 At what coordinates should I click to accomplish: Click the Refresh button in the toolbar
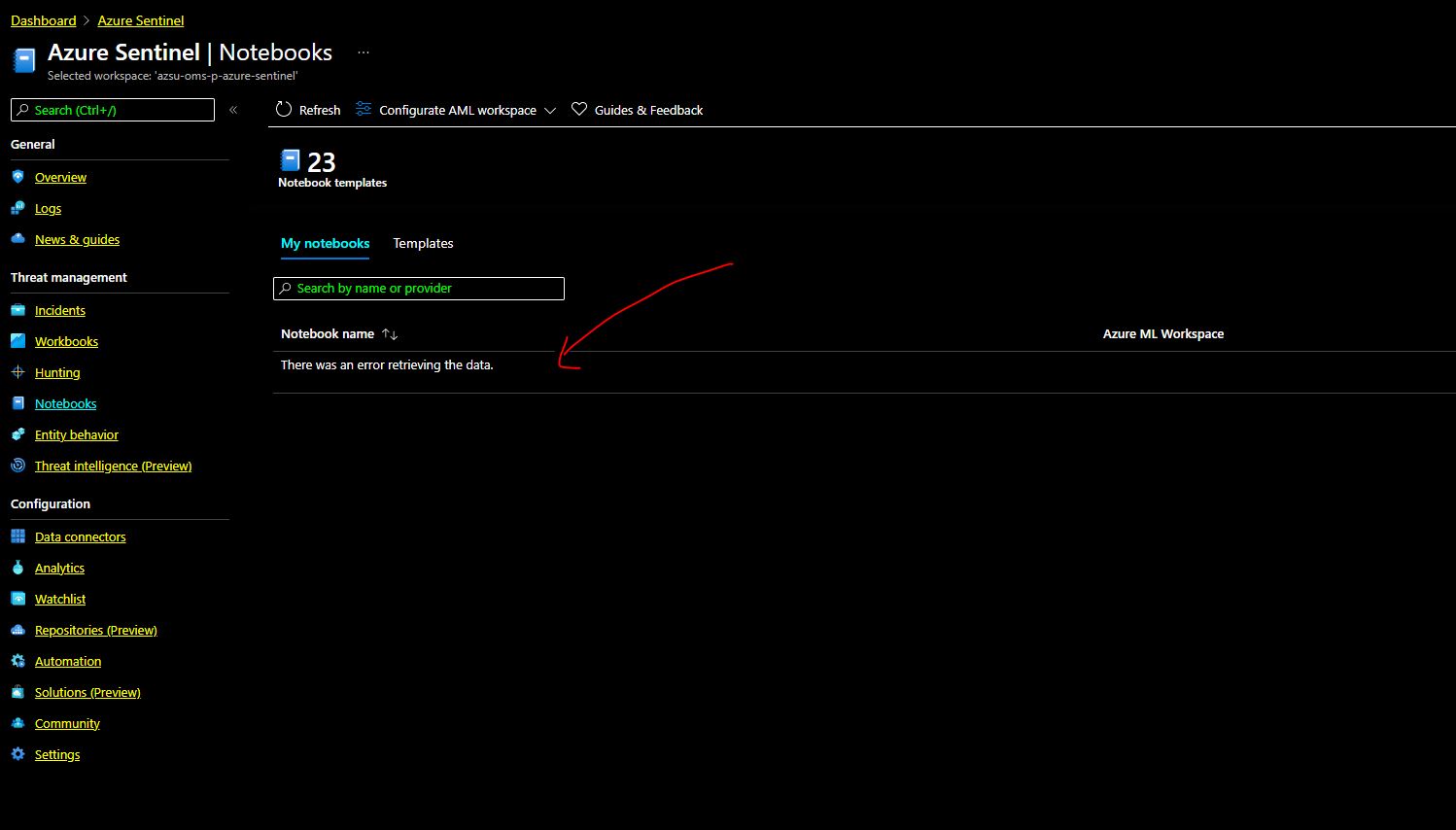[307, 110]
